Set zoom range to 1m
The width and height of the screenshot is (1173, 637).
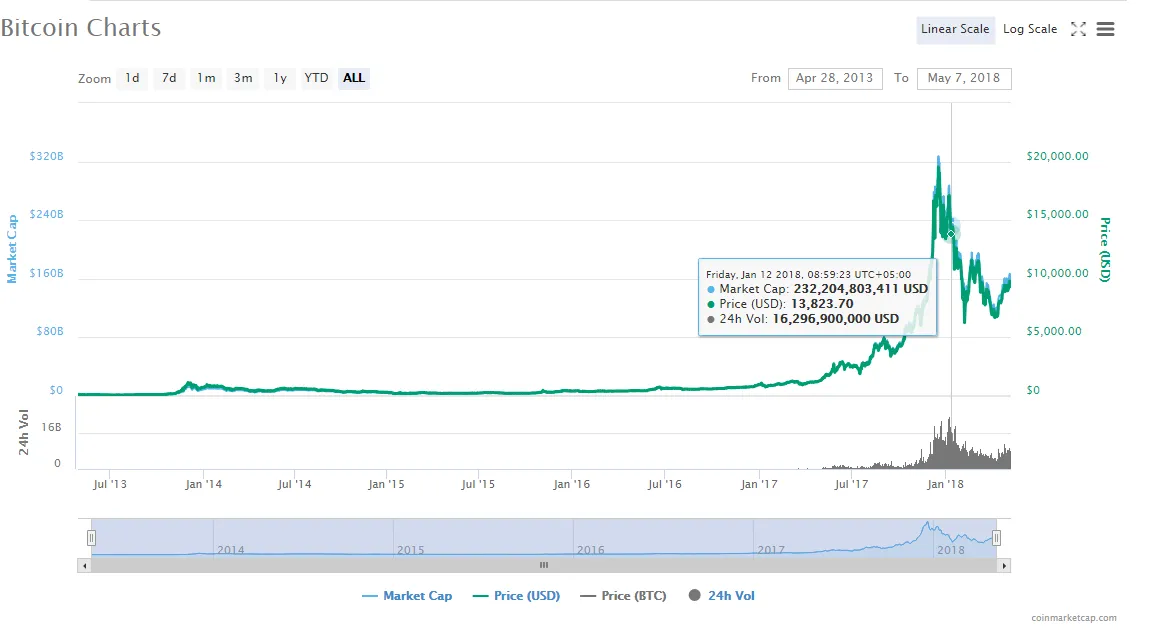coord(206,78)
